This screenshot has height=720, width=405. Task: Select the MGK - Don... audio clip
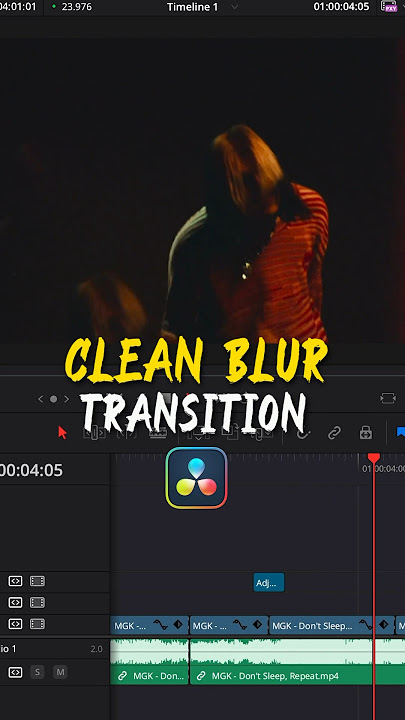click(149, 675)
